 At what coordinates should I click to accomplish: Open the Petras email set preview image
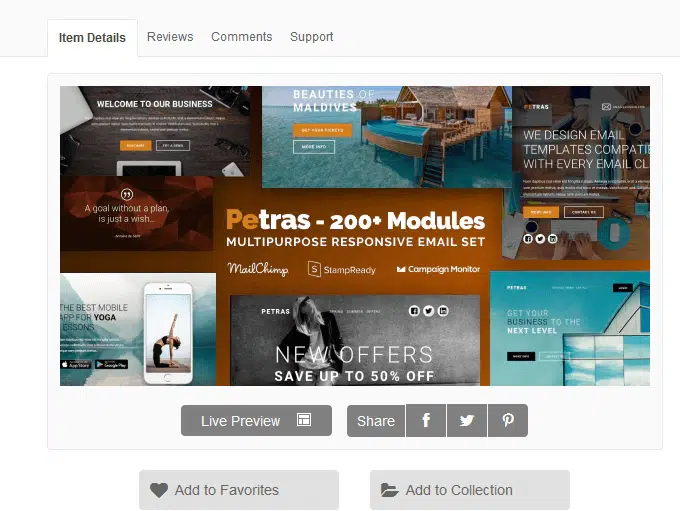[355, 236]
